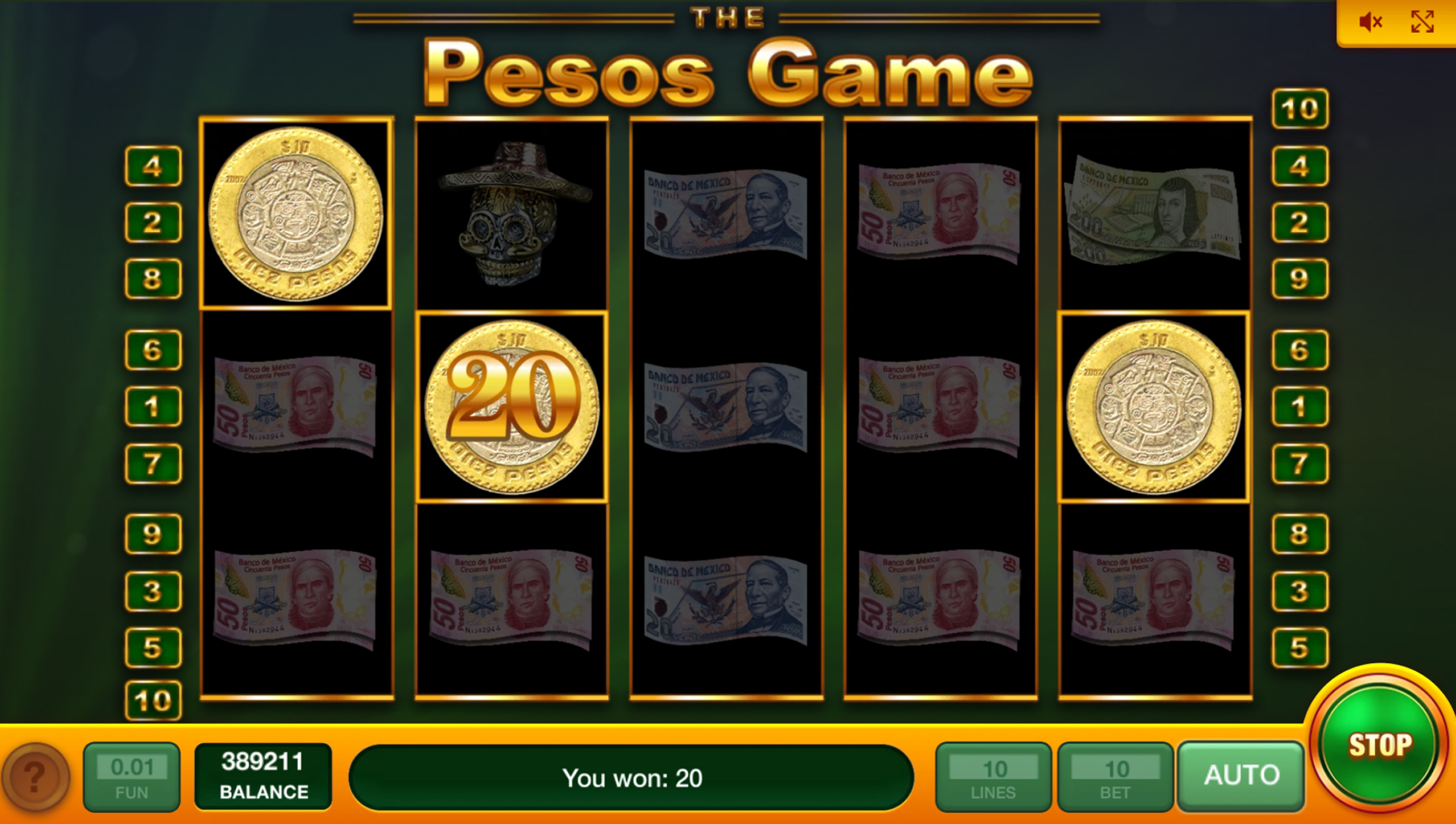Viewport: 1456px width, 824px height.
Task: Select payline 1 marker on left side
Action: tap(153, 406)
